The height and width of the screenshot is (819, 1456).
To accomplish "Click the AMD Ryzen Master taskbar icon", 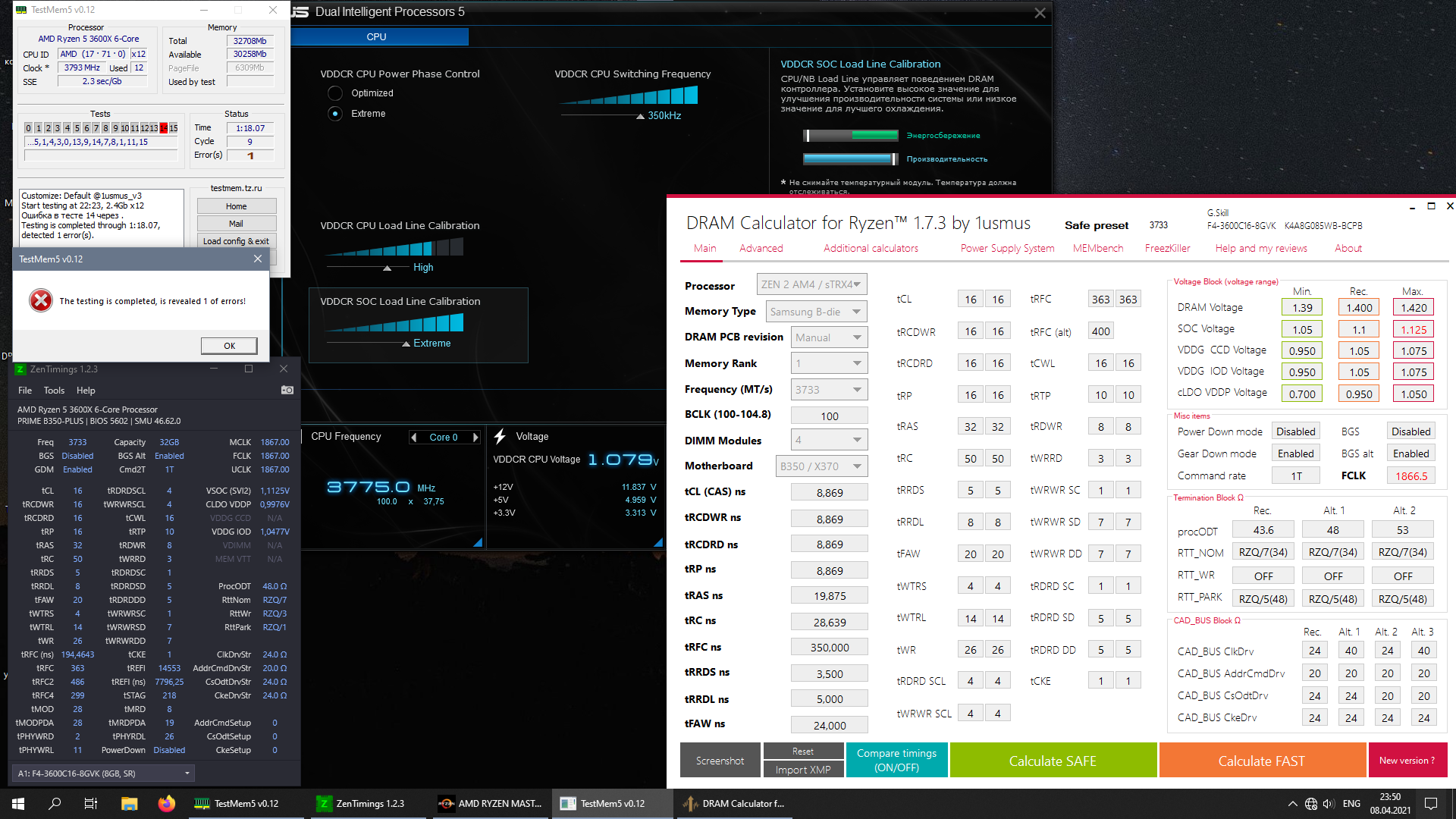I will 491,803.
